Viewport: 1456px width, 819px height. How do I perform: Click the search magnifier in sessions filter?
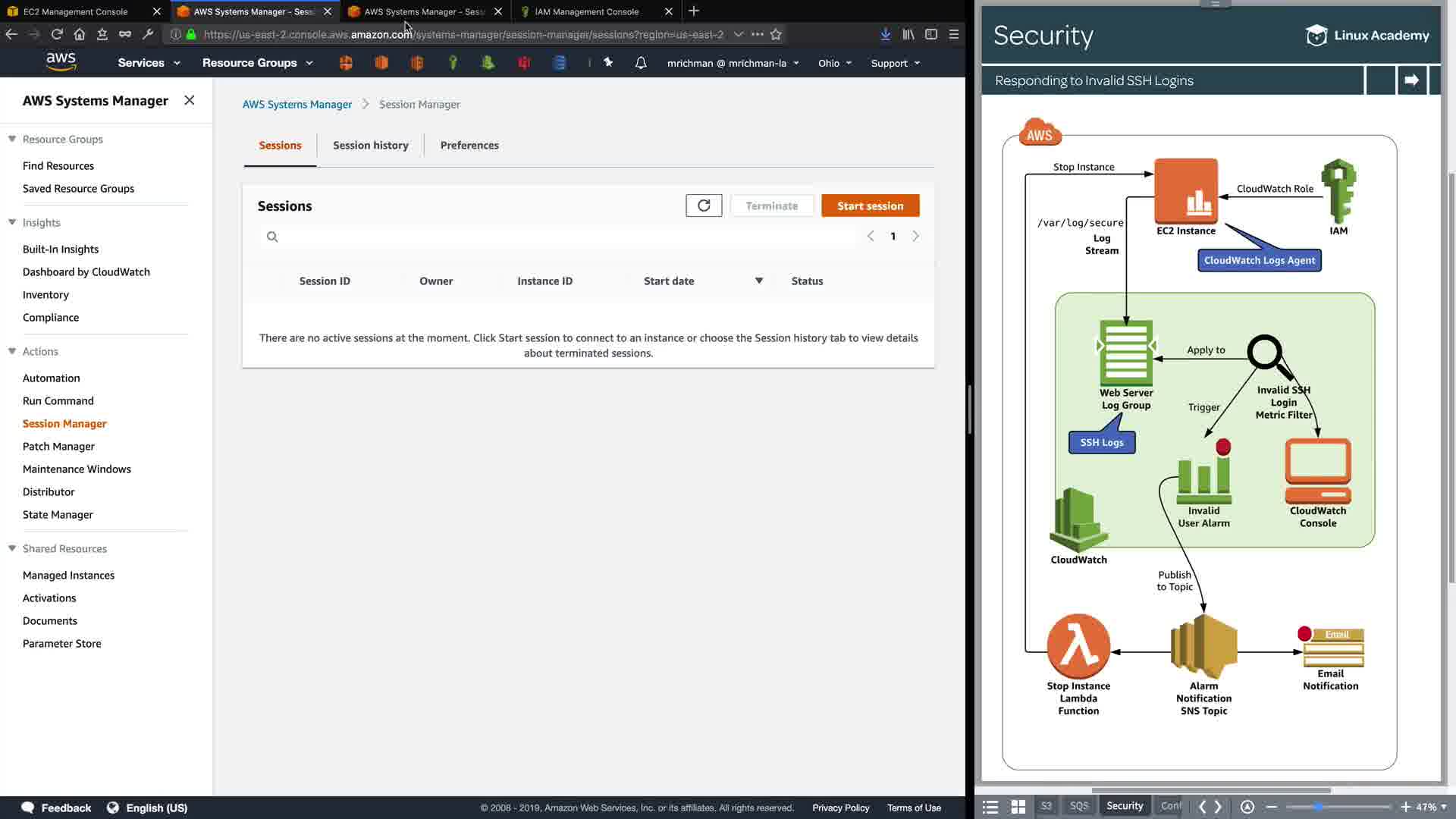[x=272, y=237]
